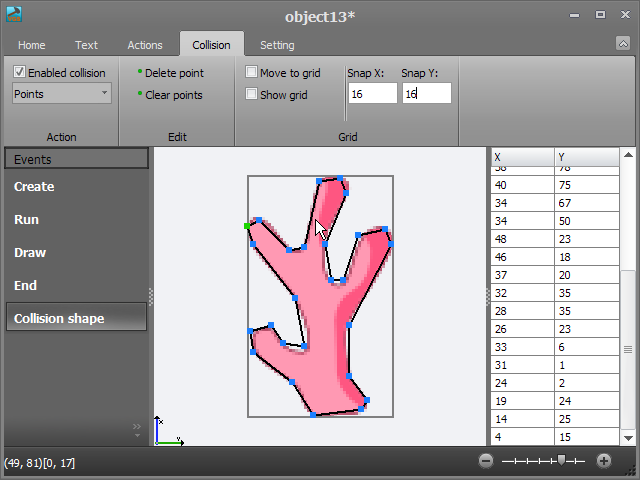
Task: Enable the Move to grid checkbox
Action: click(252, 73)
